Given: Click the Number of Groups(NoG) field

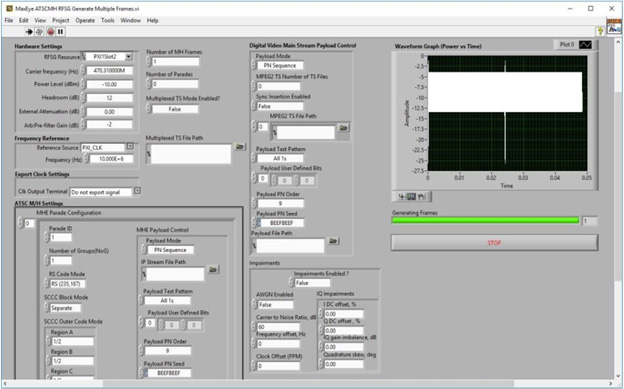Looking at the screenshot, I should pyautogui.click(x=60, y=260).
